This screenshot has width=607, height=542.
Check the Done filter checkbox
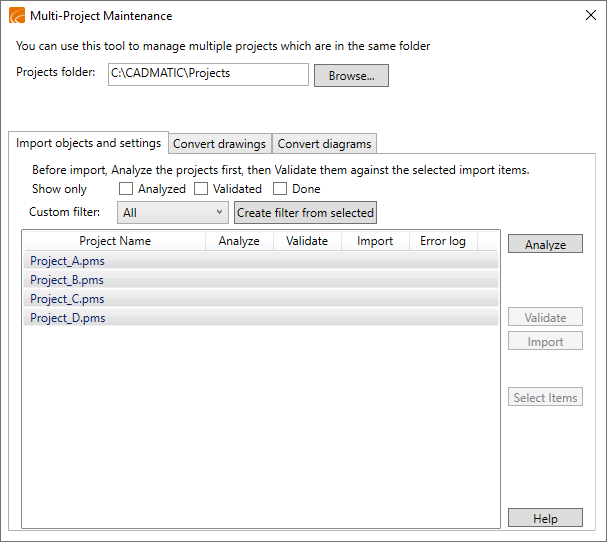tap(280, 189)
